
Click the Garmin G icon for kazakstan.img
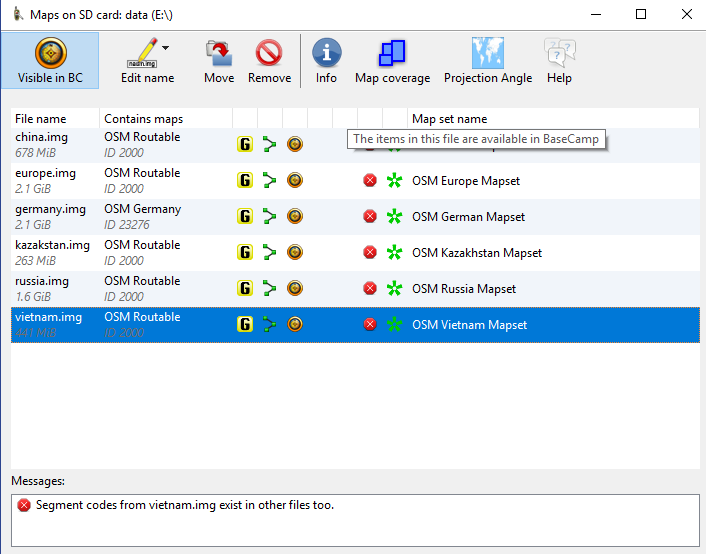245,252
